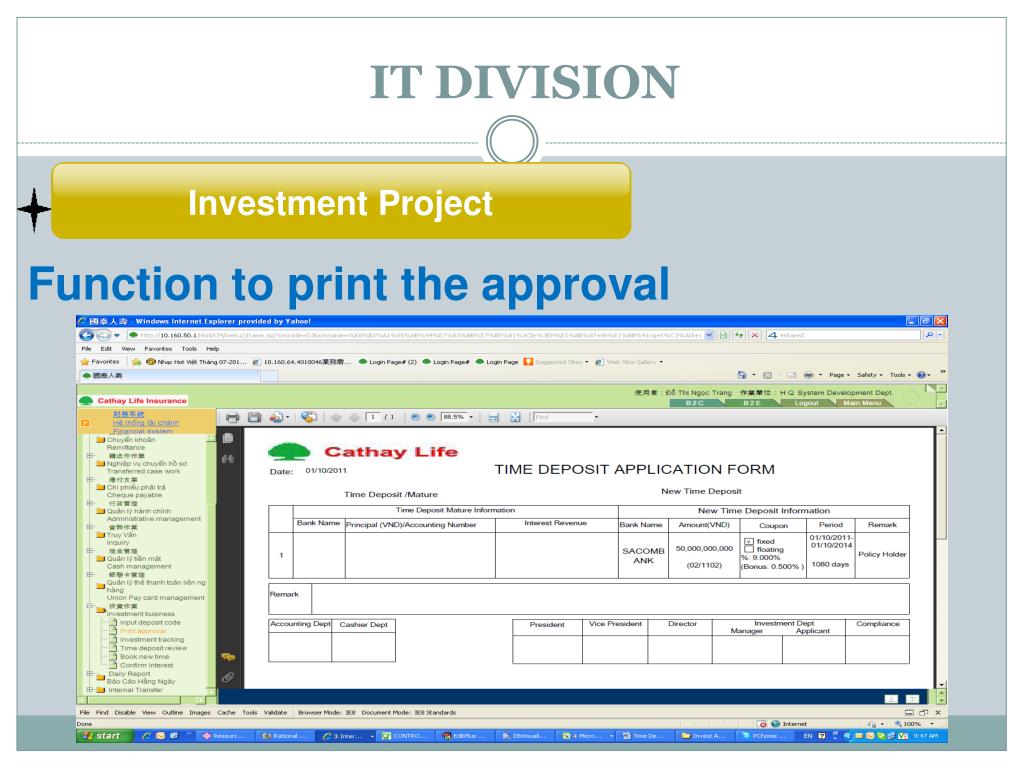Open the PDF pages thumbnail panel
Screen dimensions: 1024x768
[x=228, y=438]
